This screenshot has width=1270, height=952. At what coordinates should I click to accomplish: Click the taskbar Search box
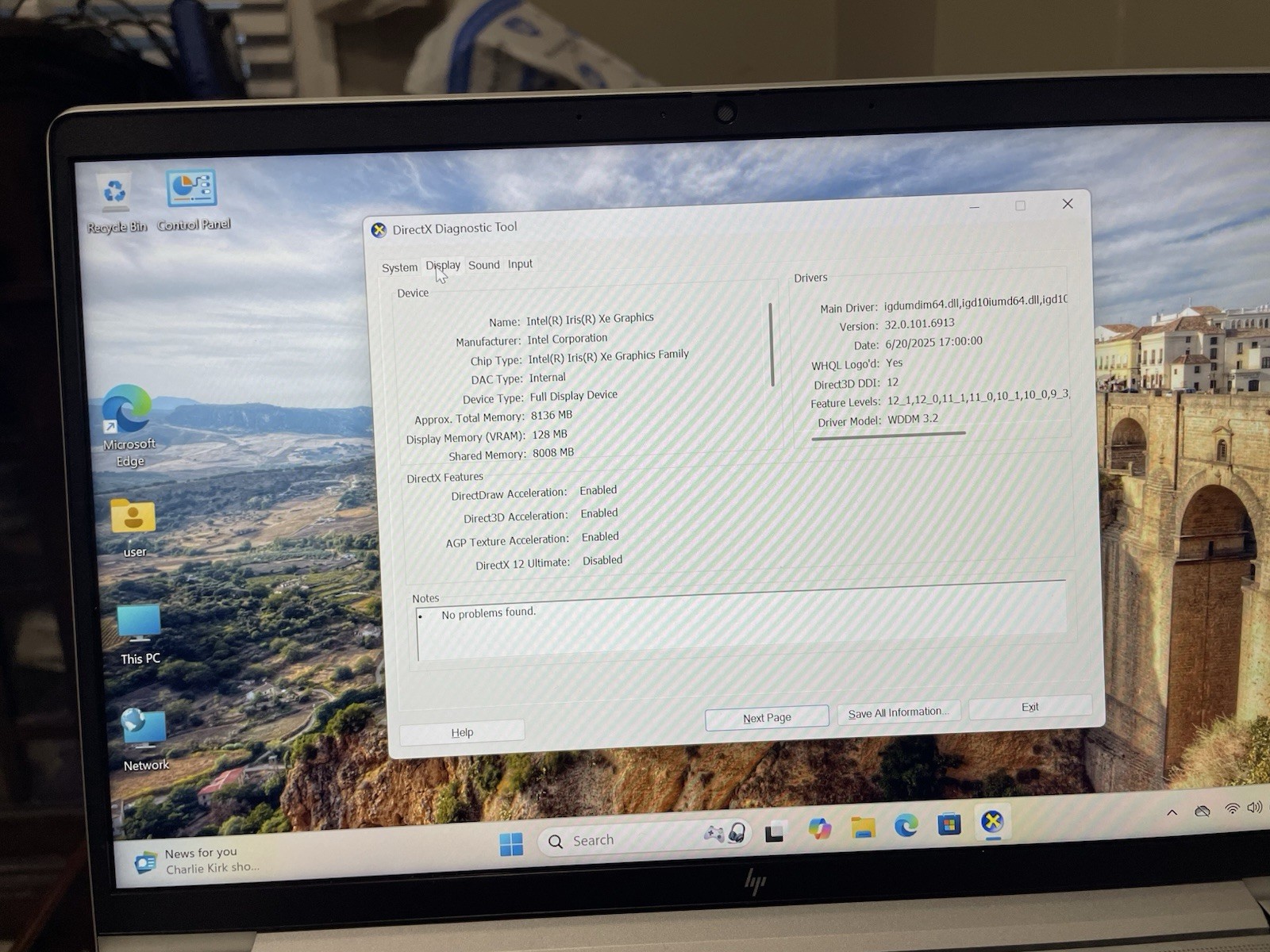coord(644,838)
